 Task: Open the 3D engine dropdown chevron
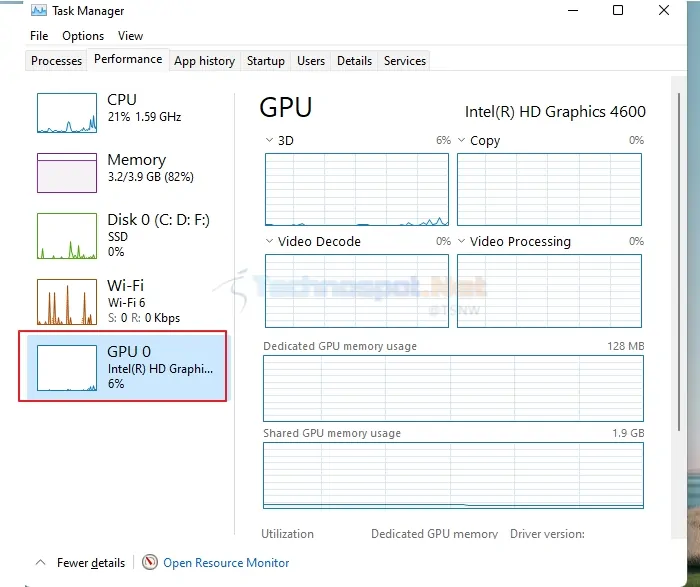point(269,140)
